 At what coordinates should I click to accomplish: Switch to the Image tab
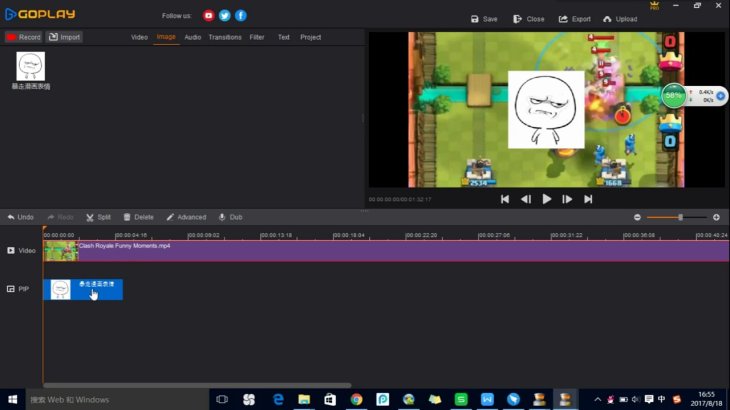(166, 37)
